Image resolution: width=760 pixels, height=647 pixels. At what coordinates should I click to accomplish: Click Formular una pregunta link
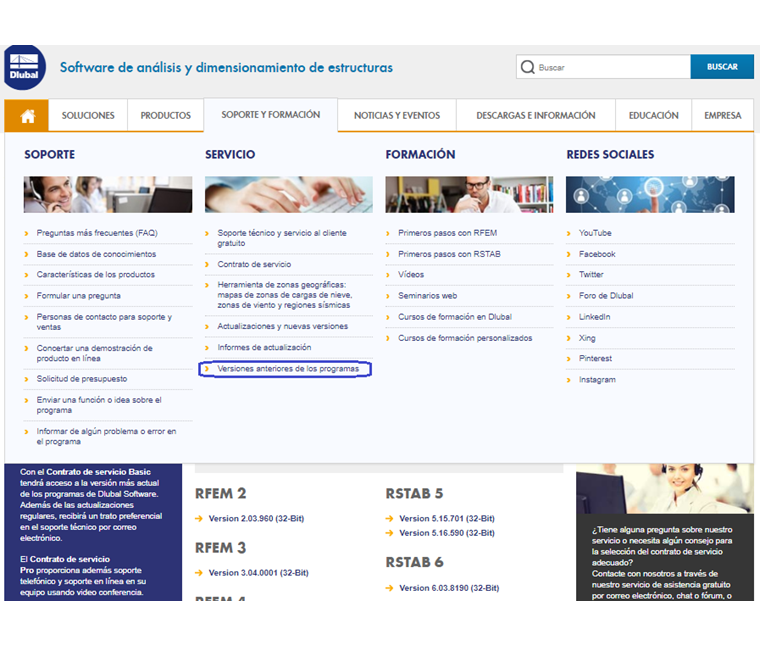(x=79, y=296)
